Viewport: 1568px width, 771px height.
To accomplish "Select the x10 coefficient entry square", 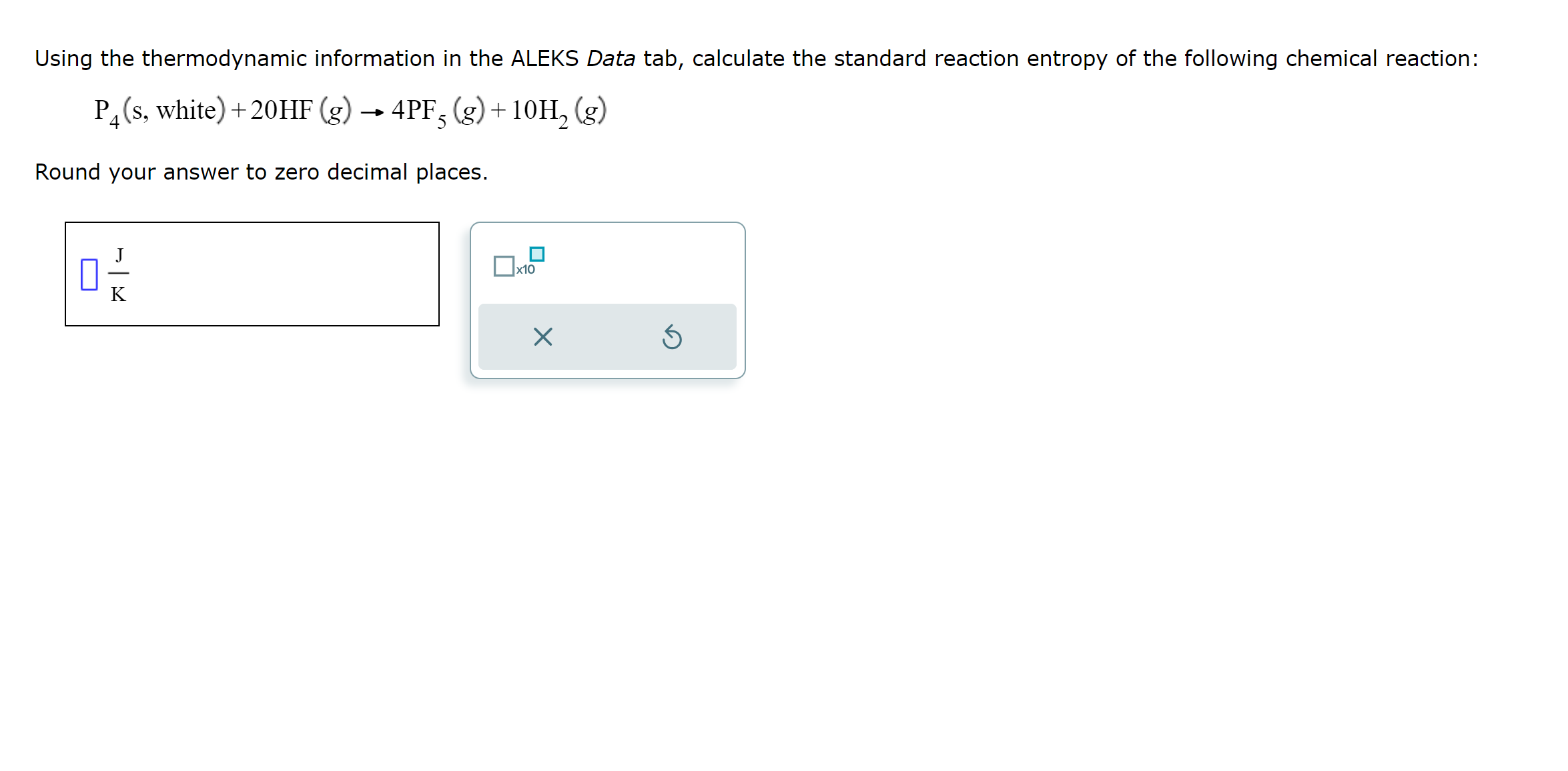I will point(504,264).
